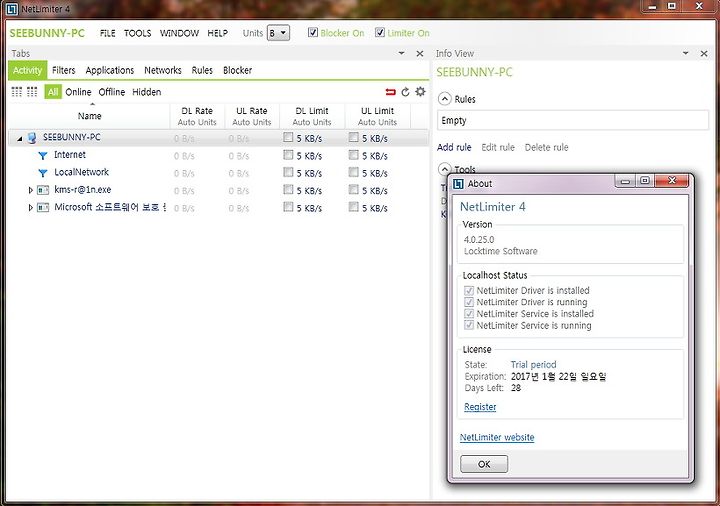Click the Edit rule link
Viewport: 720px width, 506px height.
(498, 147)
